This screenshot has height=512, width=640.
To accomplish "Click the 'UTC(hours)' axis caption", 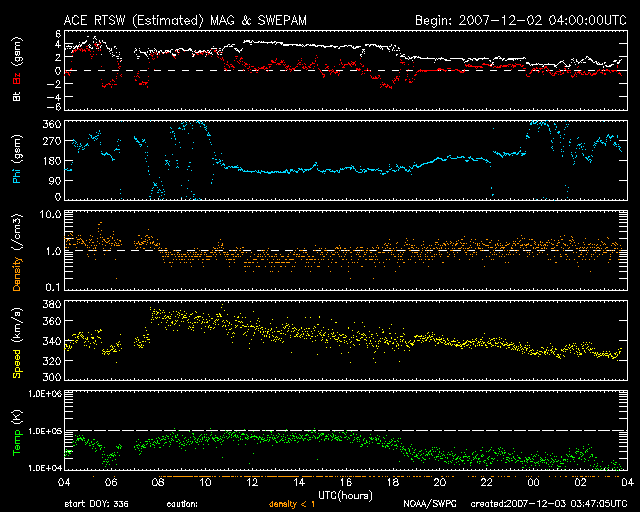I will [x=345, y=496].
